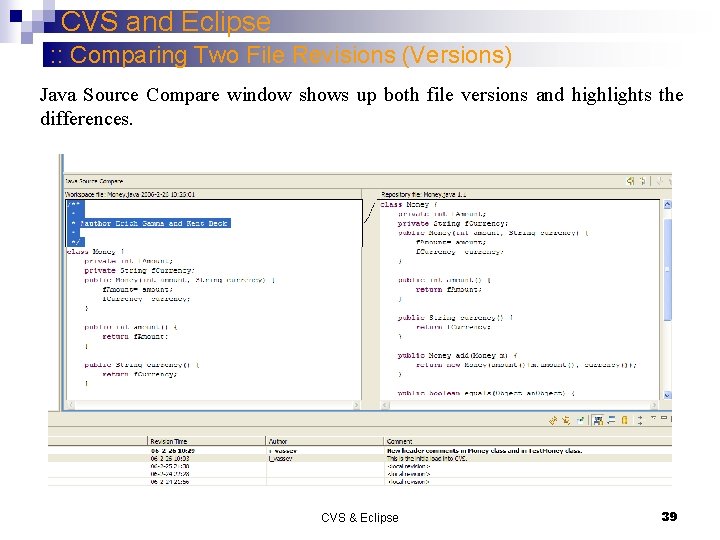720x540 pixels.
Task: Click revision time '06-2-26 10:03' cell
Action: click(x=170, y=458)
